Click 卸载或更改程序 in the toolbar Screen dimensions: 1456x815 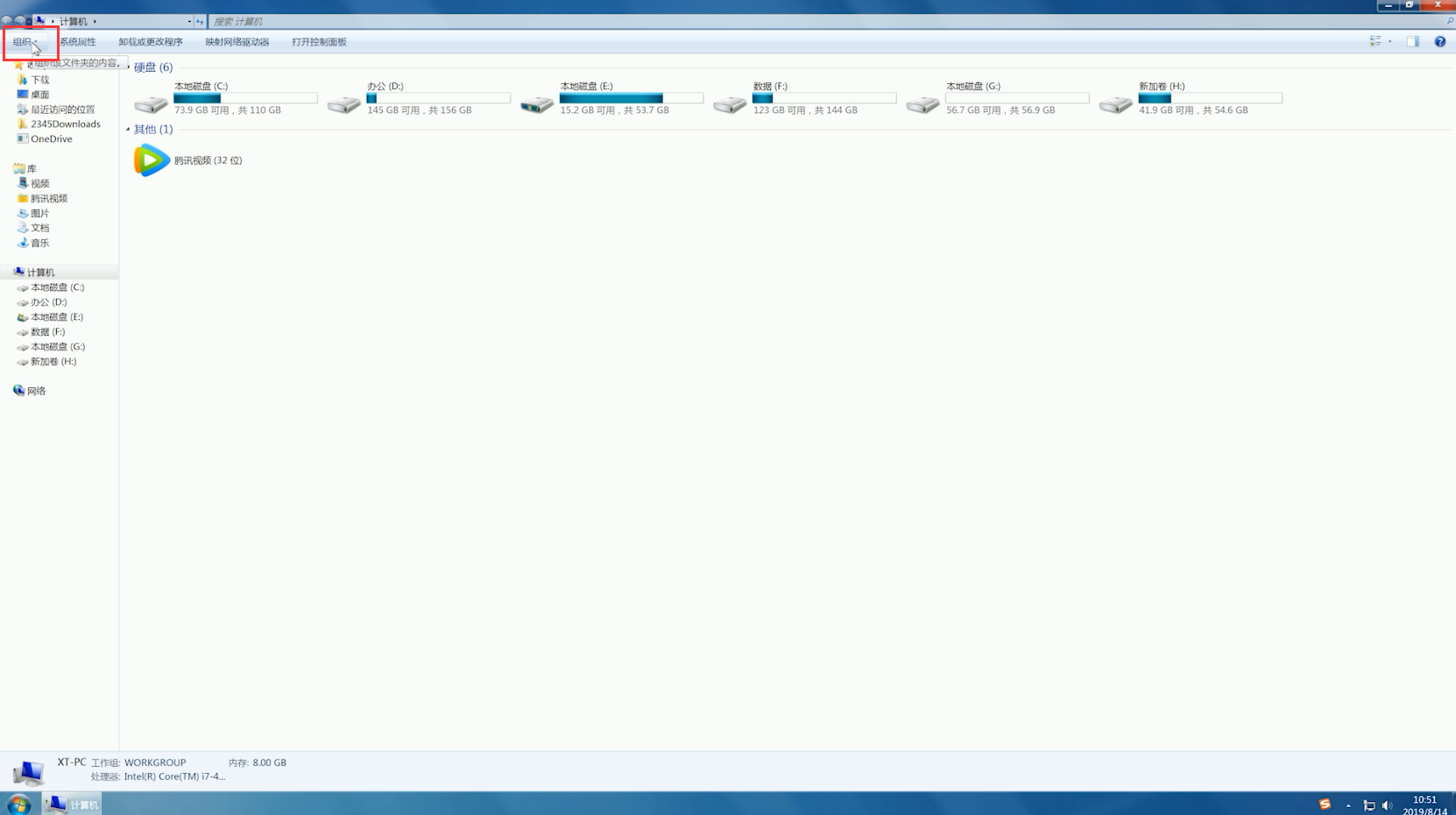tap(151, 41)
